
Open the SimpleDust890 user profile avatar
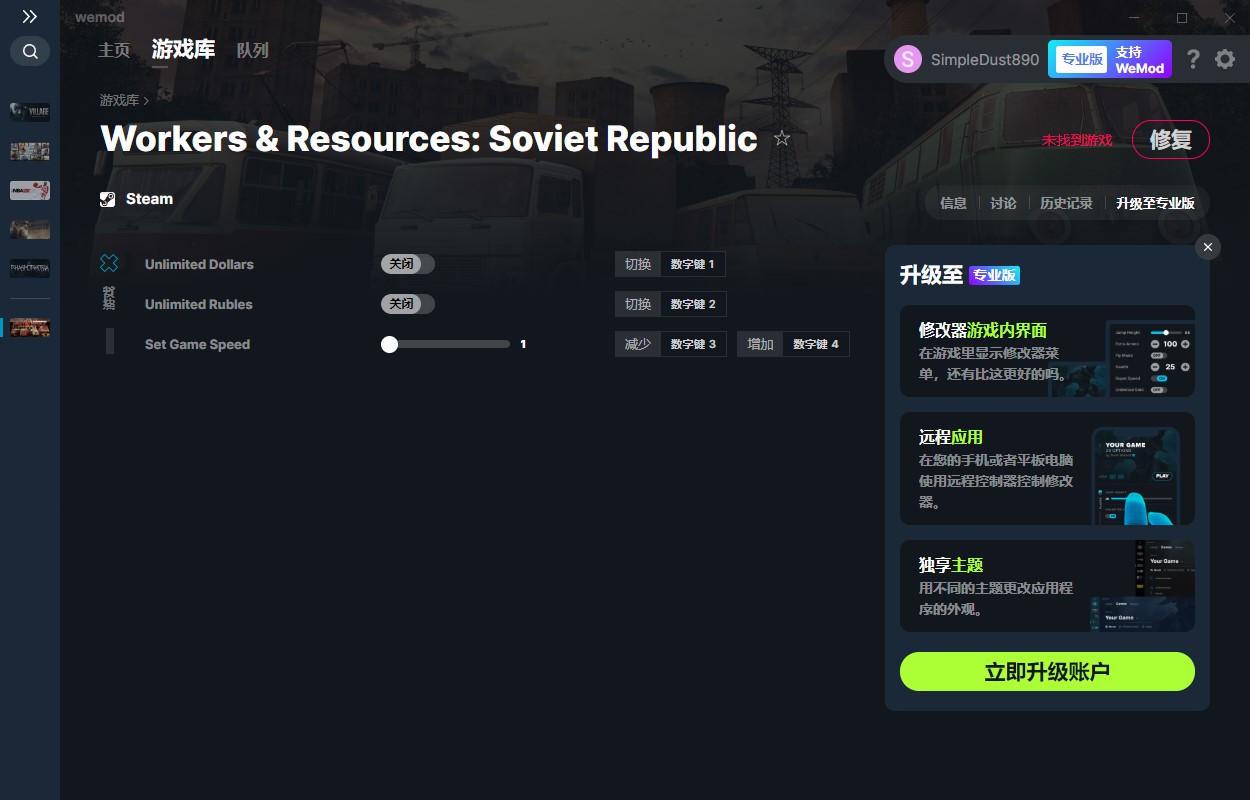908,59
